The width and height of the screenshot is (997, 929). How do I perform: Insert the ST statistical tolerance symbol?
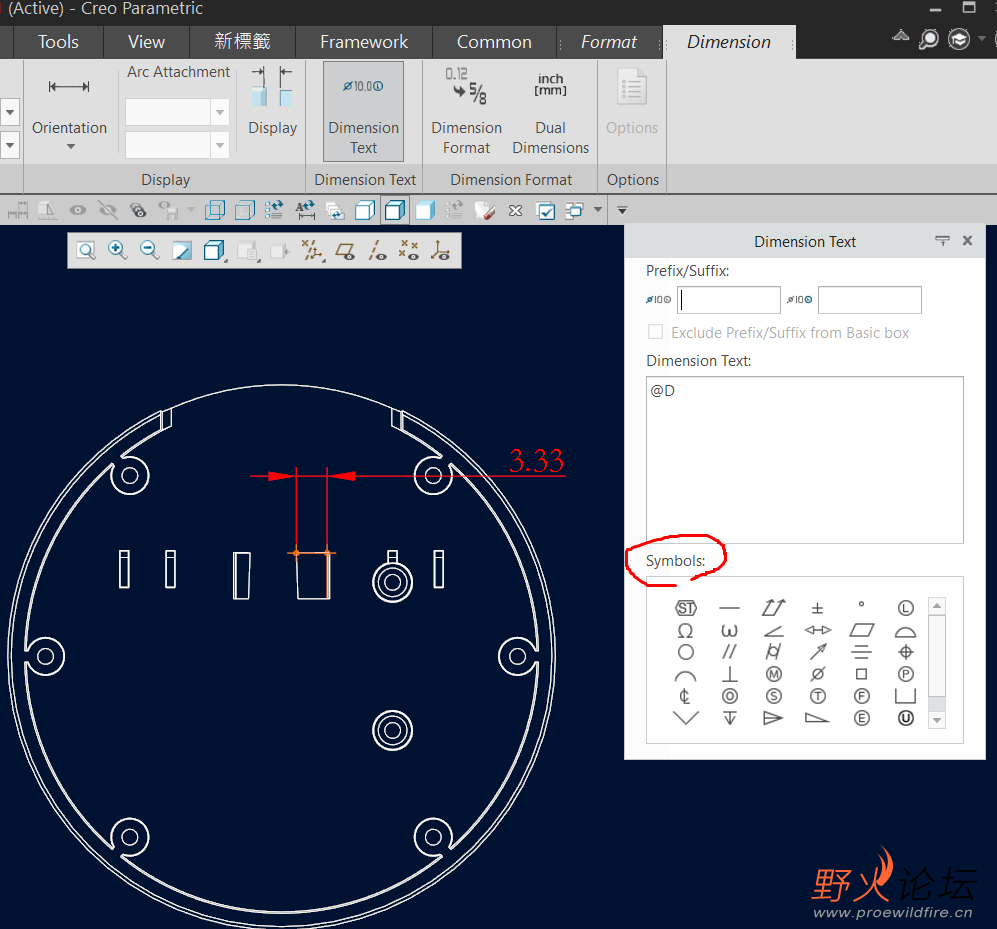click(685, 608)
